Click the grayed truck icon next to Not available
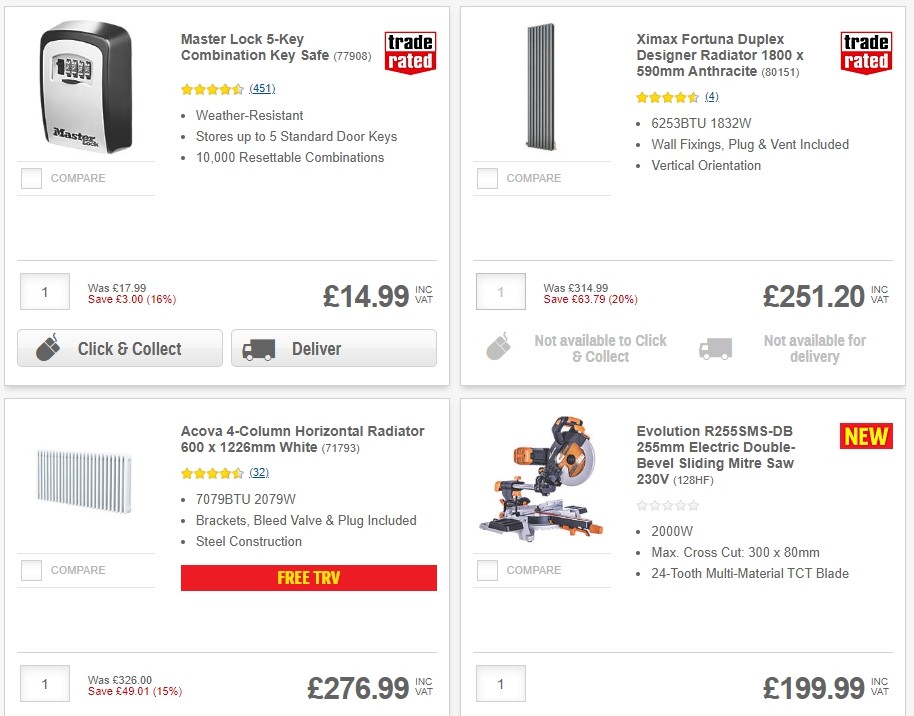Screen dimensions: 914x716 pos(714,347)
